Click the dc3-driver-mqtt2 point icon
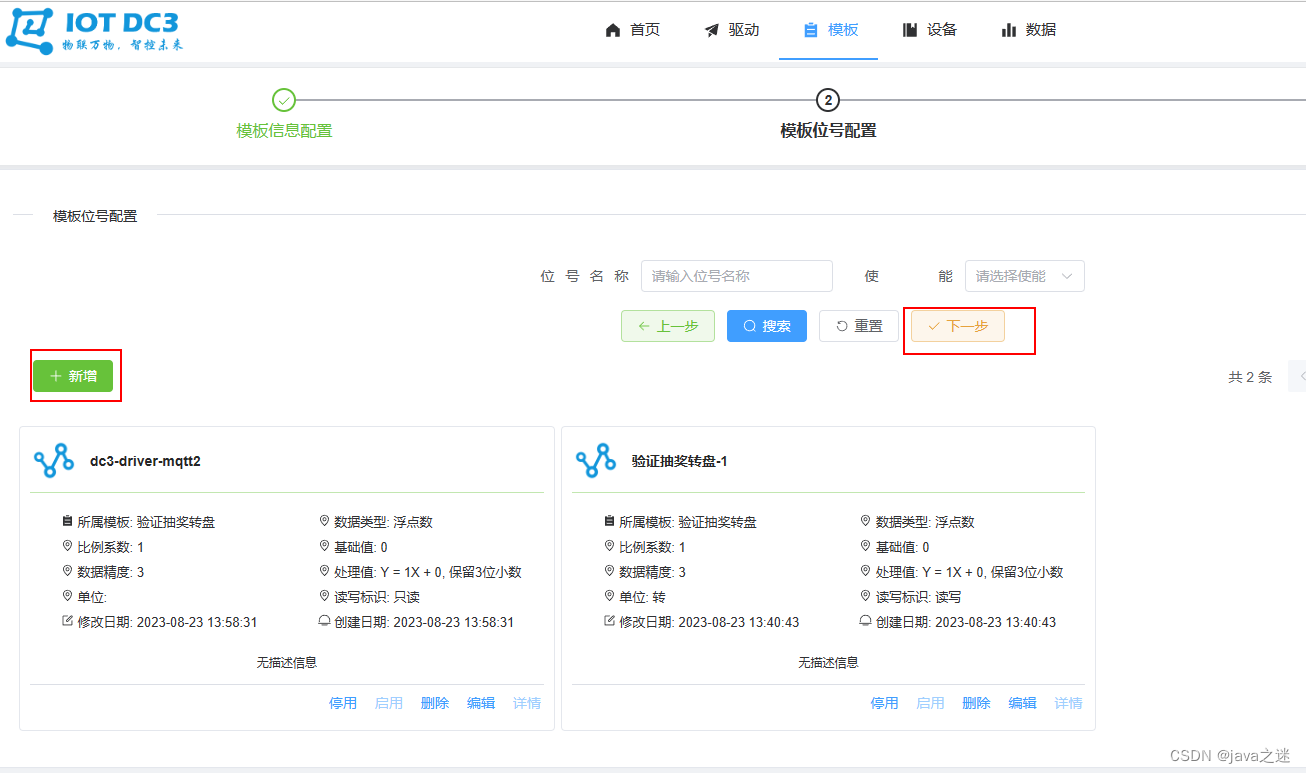 click(x=54, y=460)
